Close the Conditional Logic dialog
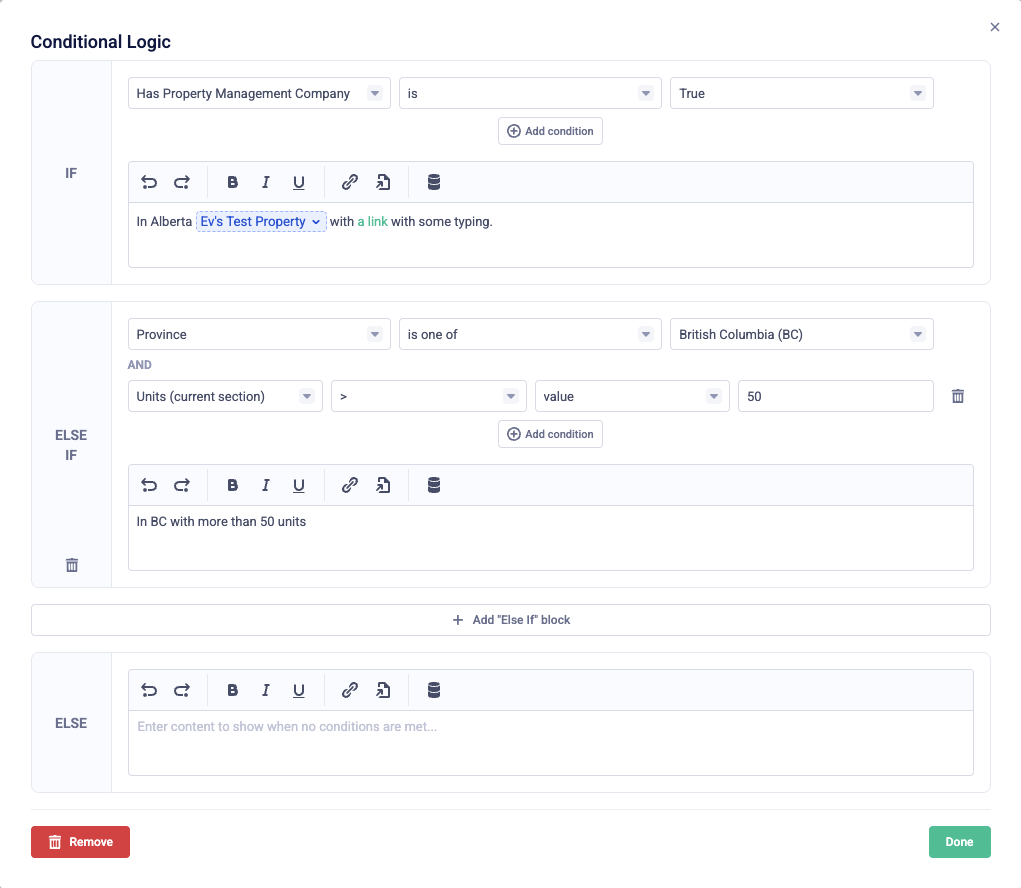 point(995,27)
